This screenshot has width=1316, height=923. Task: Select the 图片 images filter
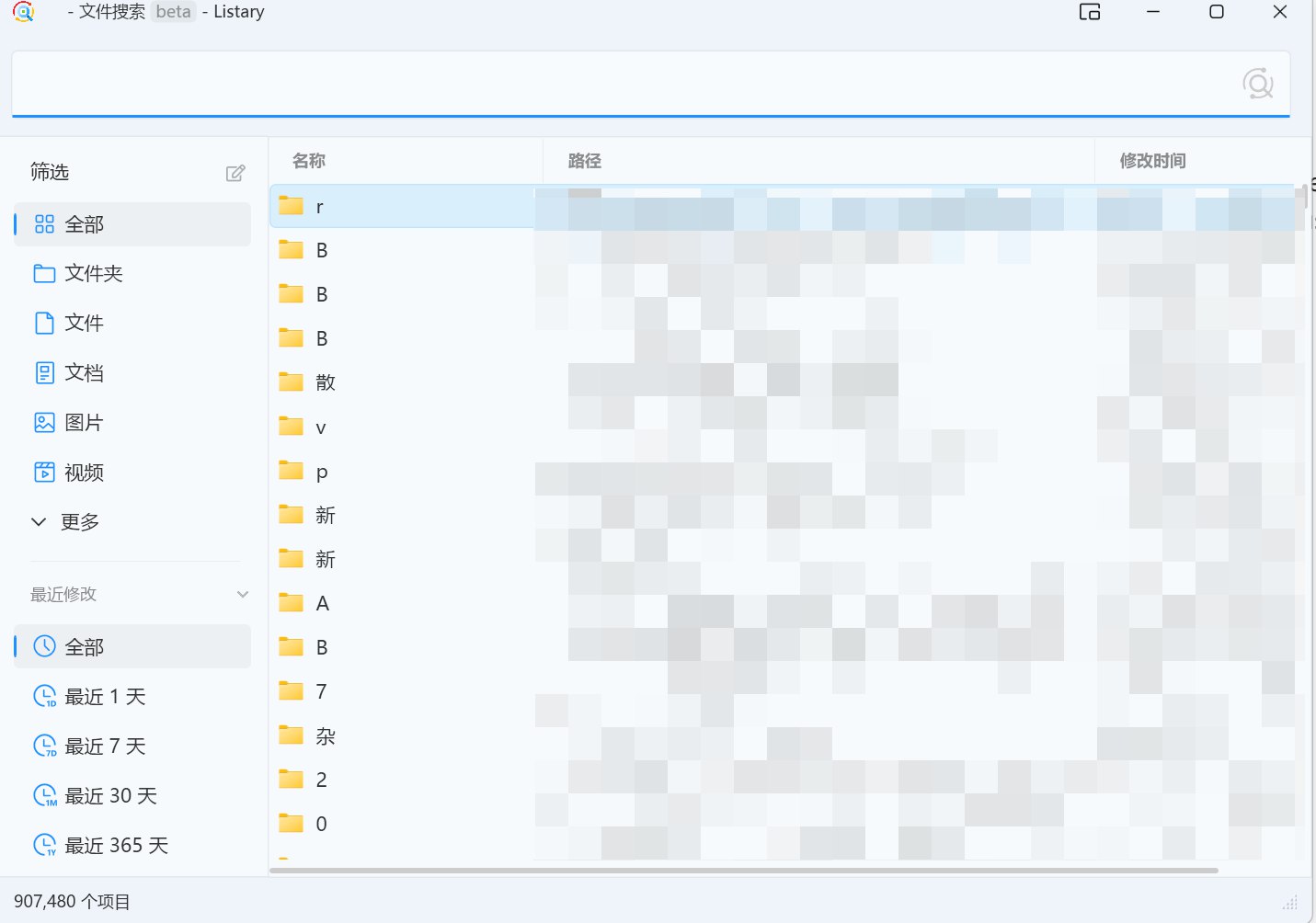click(x=84, y=423)
